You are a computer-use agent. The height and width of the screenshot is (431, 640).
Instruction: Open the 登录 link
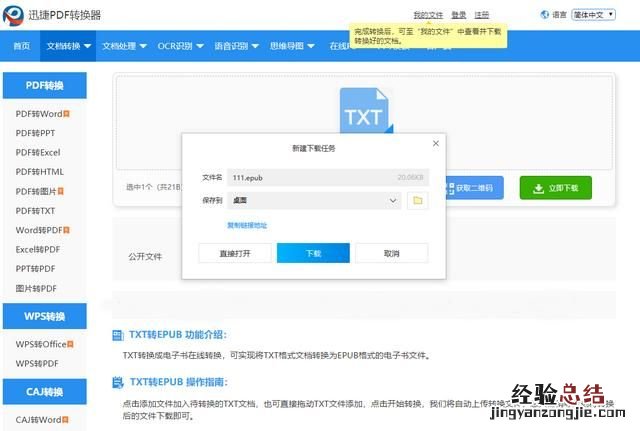pyautogui.click(x=459, y=15)
